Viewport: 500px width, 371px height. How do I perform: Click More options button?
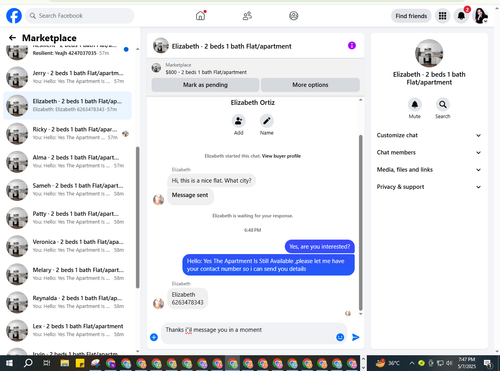pyautogui.click(x=310, y=85)
